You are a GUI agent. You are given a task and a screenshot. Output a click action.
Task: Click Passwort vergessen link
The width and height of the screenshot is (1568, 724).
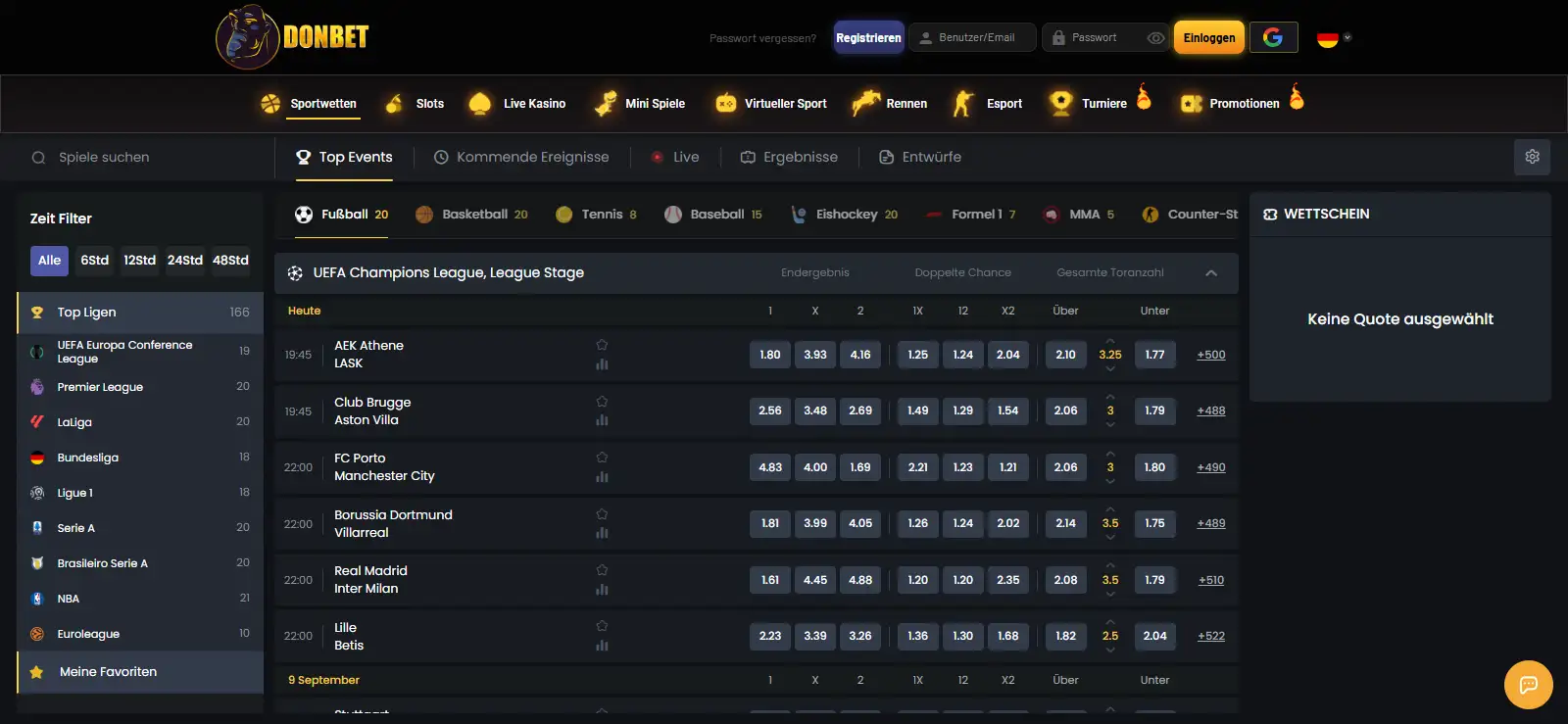tap(762, 38)
